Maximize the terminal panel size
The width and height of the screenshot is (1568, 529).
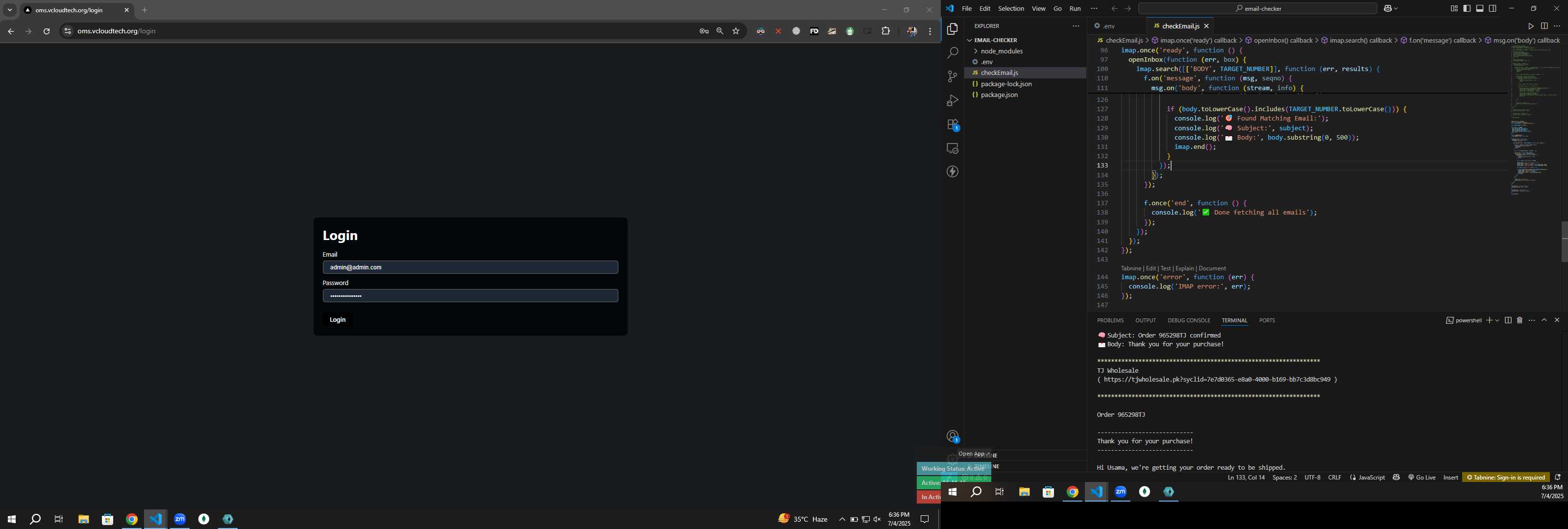[1544, 321]
